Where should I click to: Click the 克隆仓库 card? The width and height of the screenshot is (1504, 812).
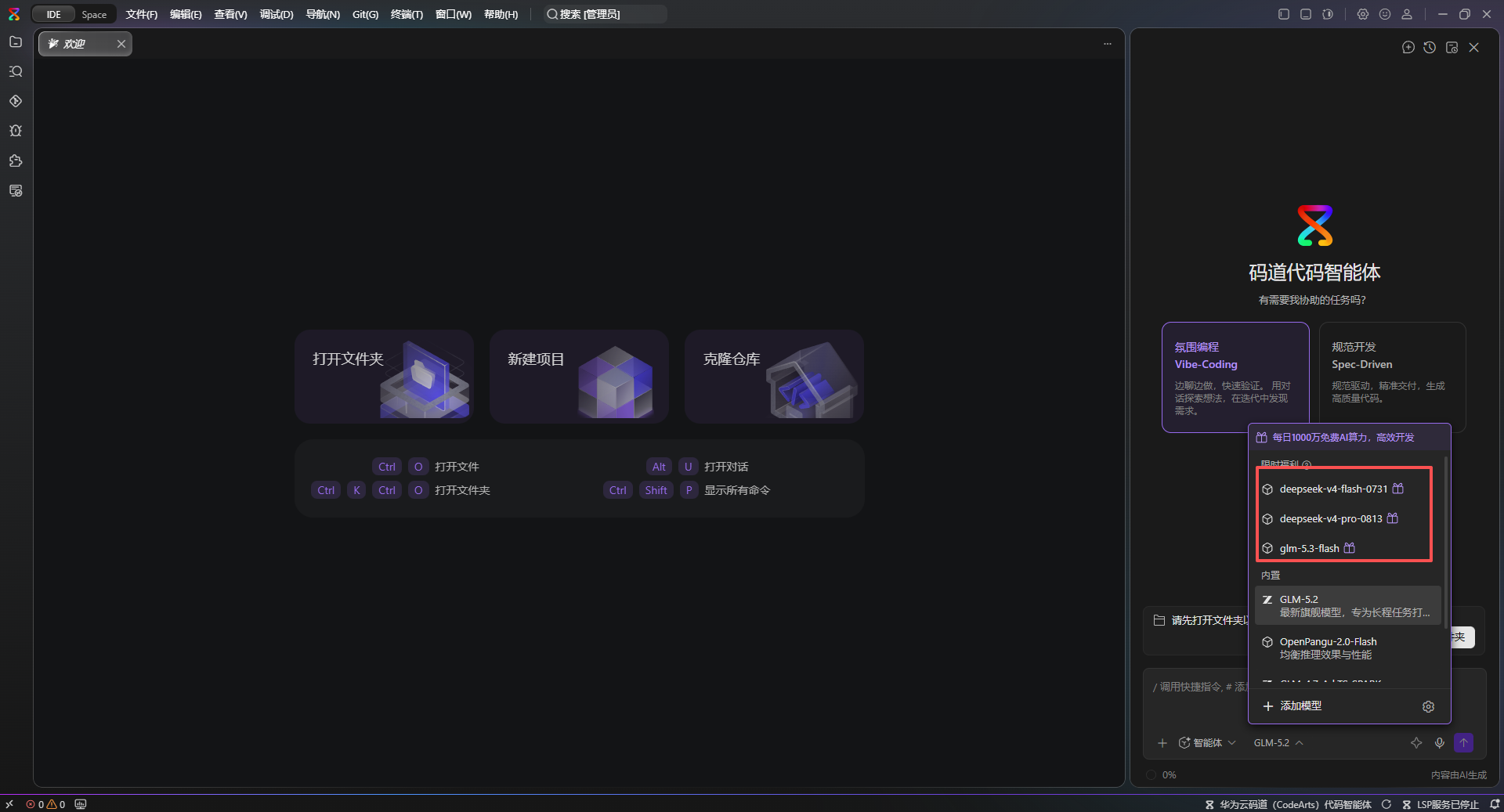pos(774,377)
